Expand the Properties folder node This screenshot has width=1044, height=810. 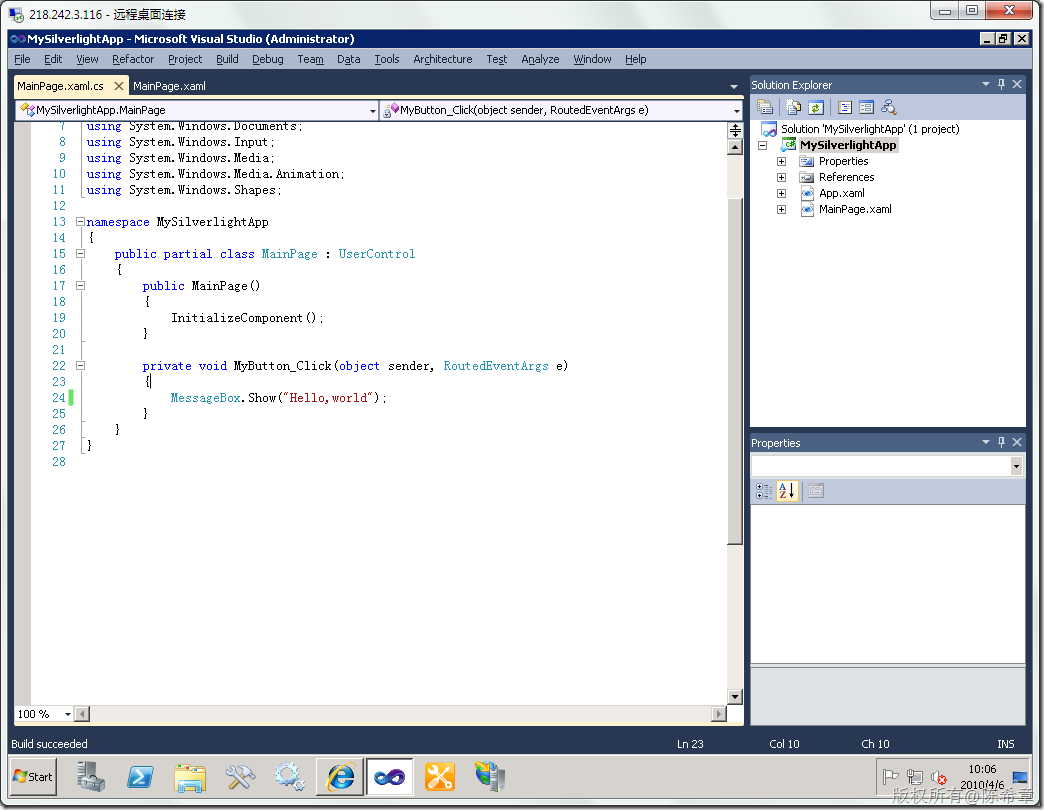(x=782, y=161)
